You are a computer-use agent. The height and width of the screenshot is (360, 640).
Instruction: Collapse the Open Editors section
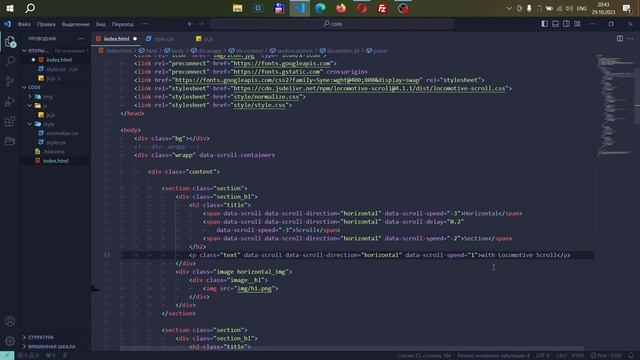pyautogui.click(x=55, y=51)
